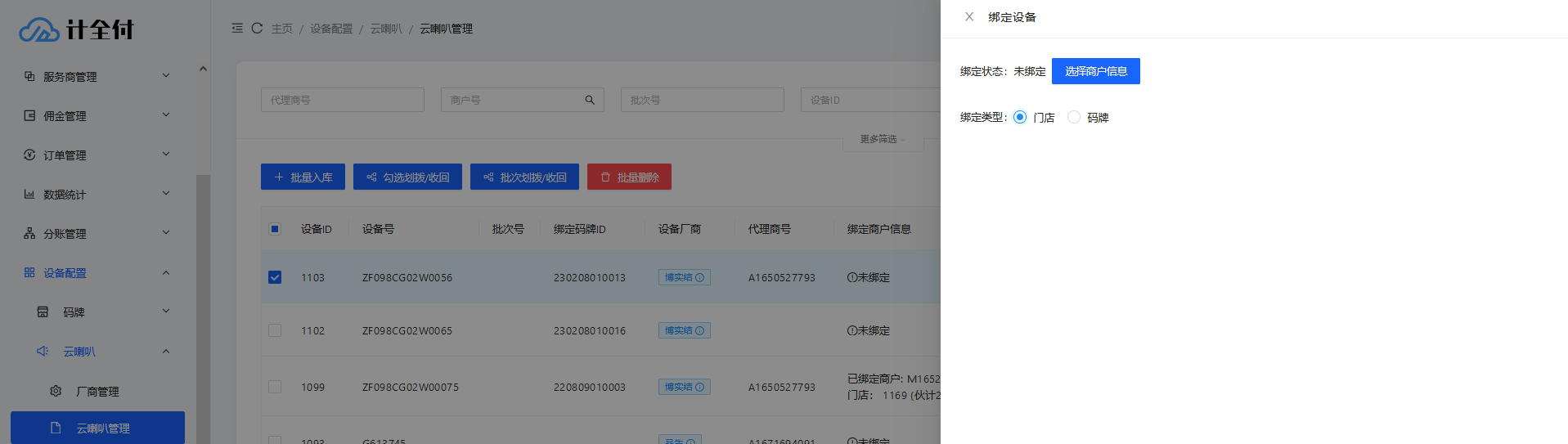Click the sidebar scroll-up arrow
Screen dimensions: 1568x444
[203, 69]
